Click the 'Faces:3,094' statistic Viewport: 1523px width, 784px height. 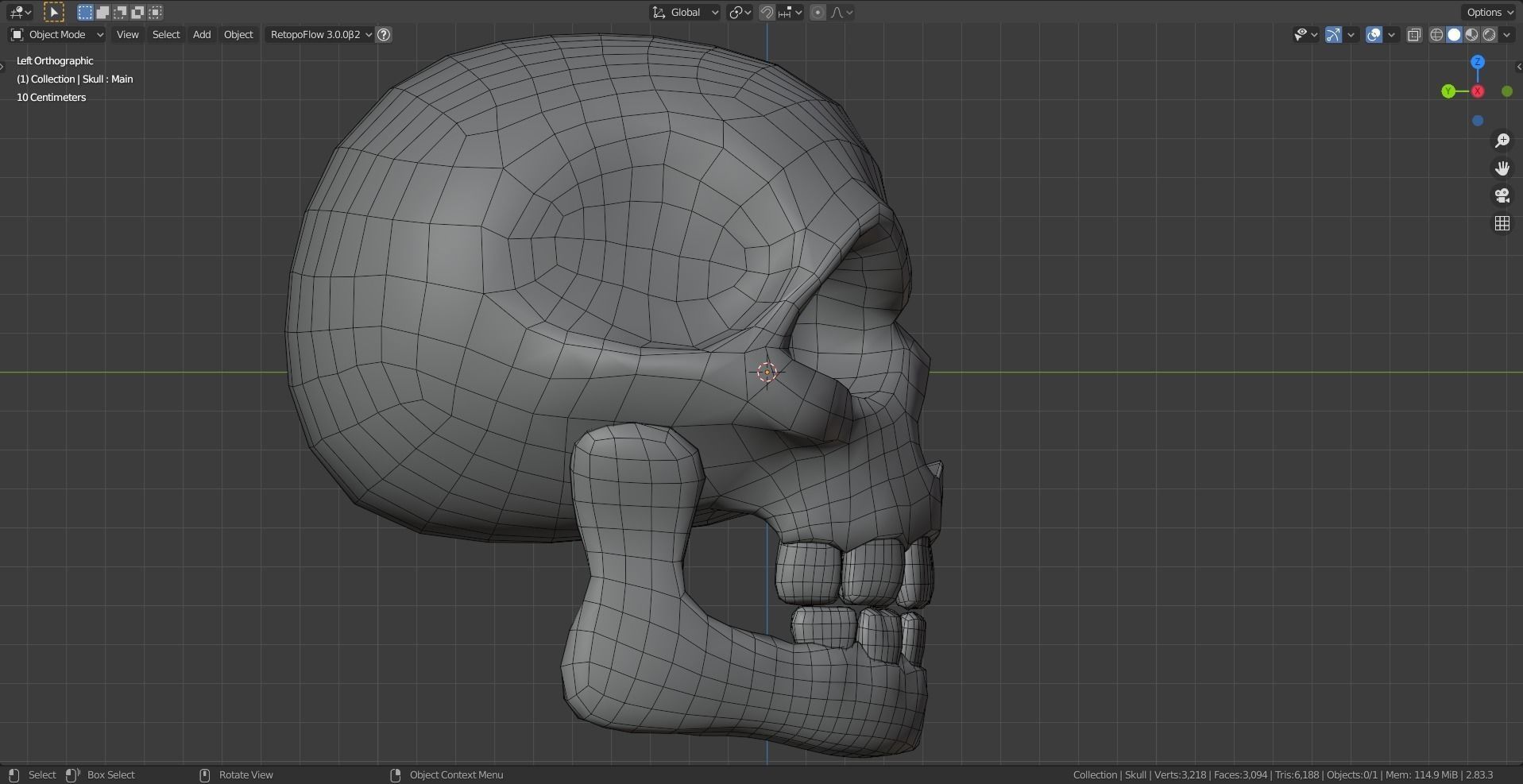pyautogui.click(x=1240, y=774)
